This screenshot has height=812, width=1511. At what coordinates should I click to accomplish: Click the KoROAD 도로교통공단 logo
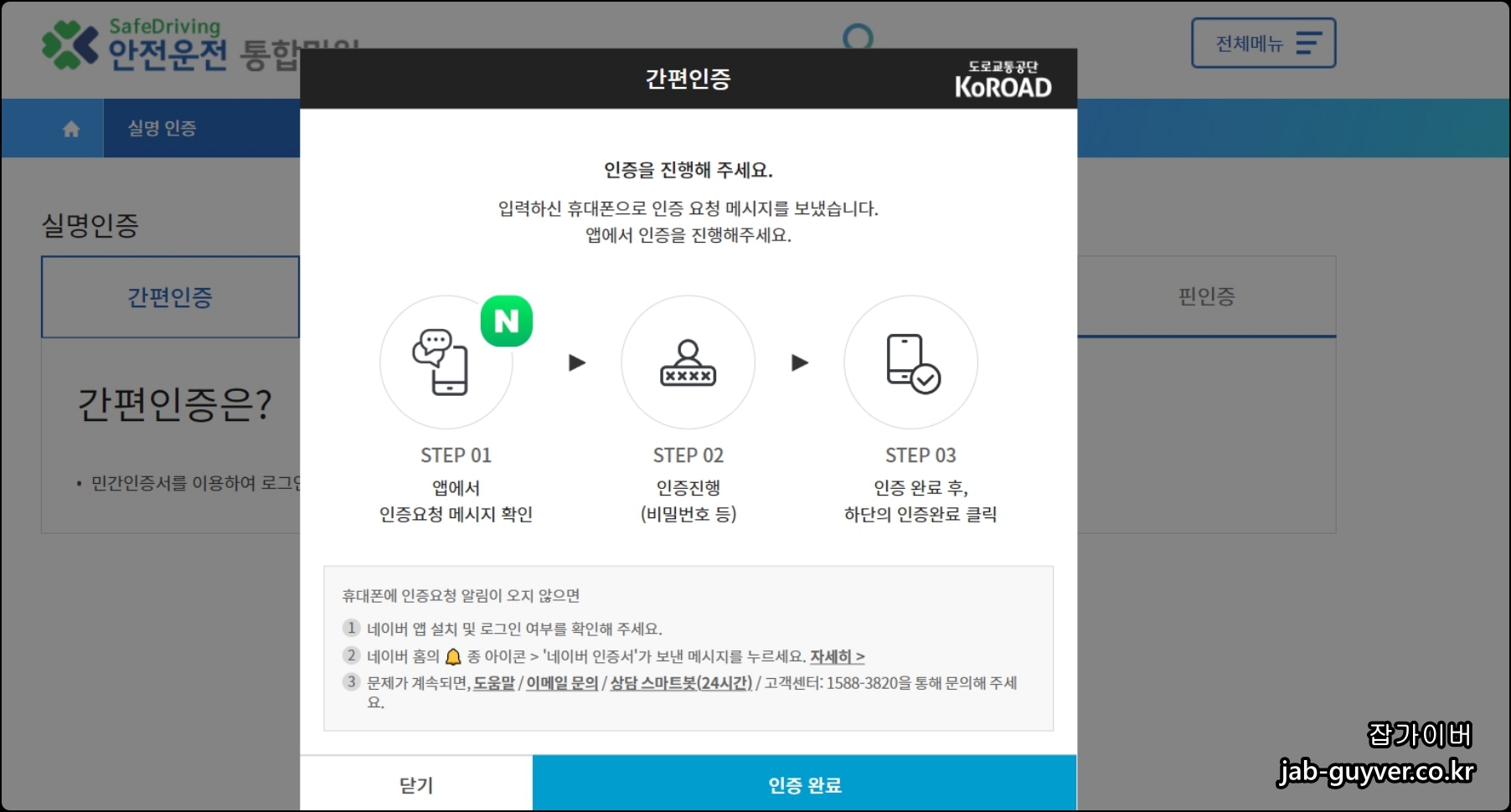point(1005,78)
